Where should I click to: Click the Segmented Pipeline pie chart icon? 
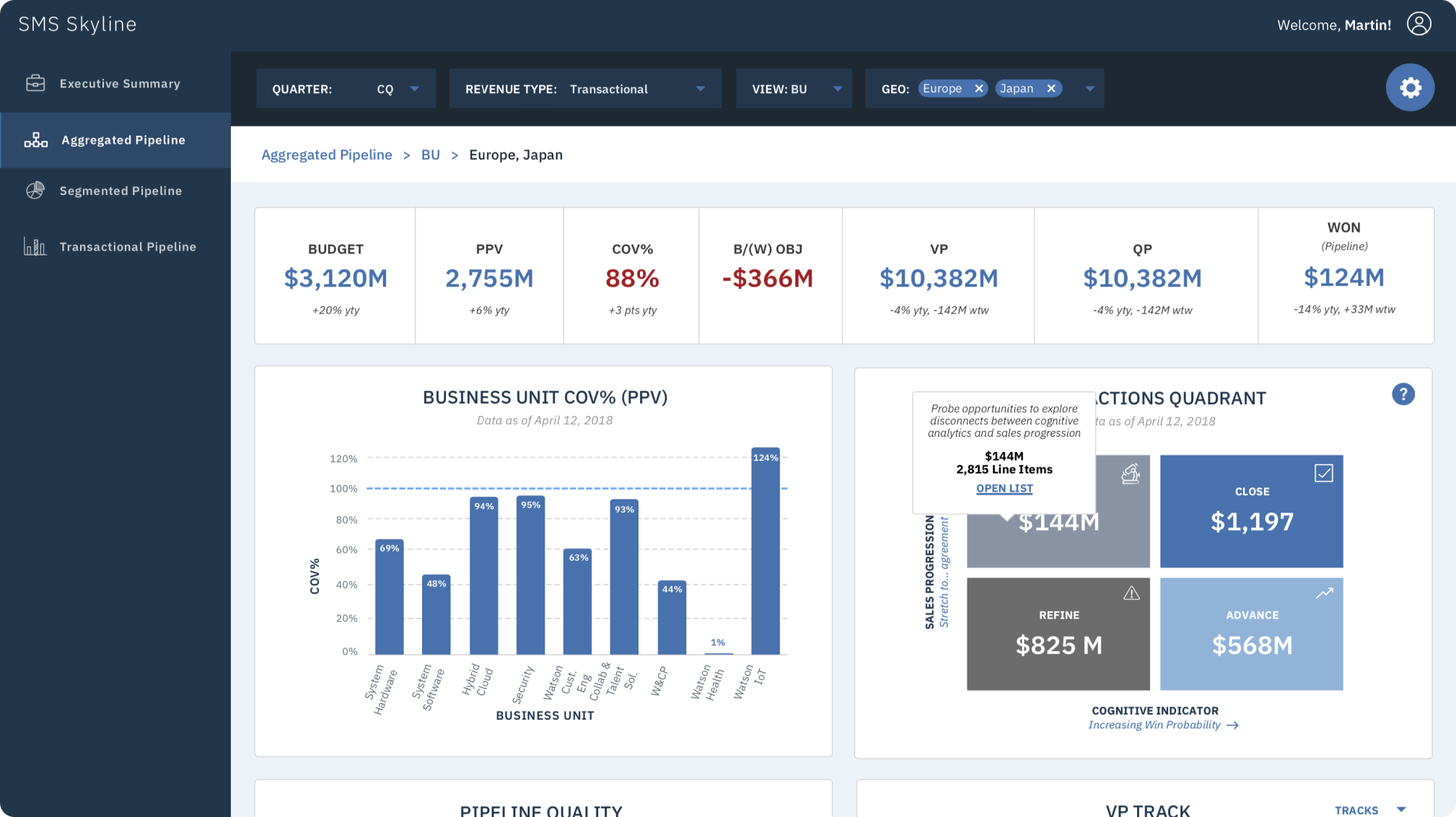point(35,191)
